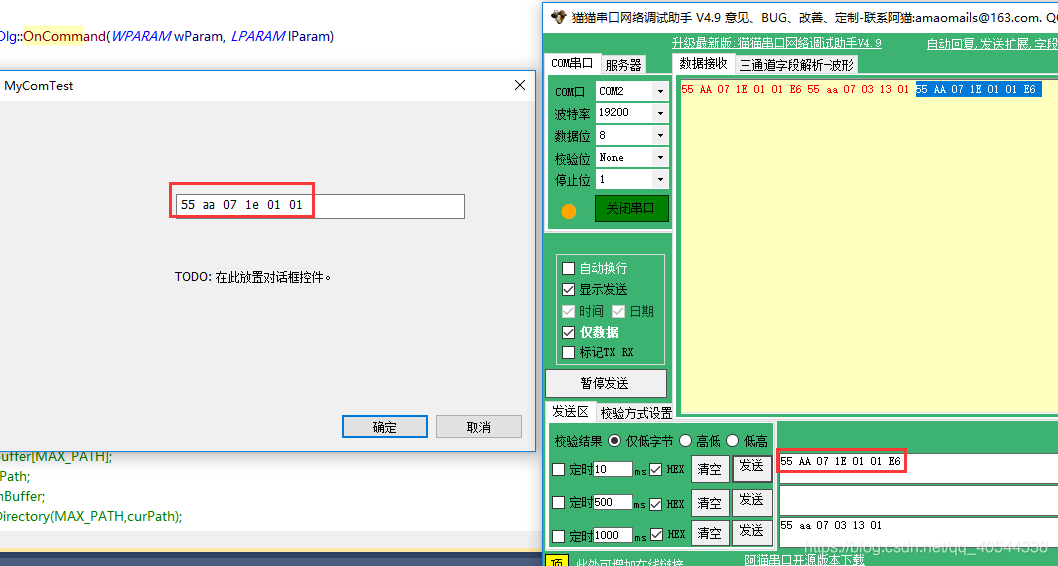Close the MyComTest dialog
The height and width of the screenshot is (566, 1058).
(520, 85)
